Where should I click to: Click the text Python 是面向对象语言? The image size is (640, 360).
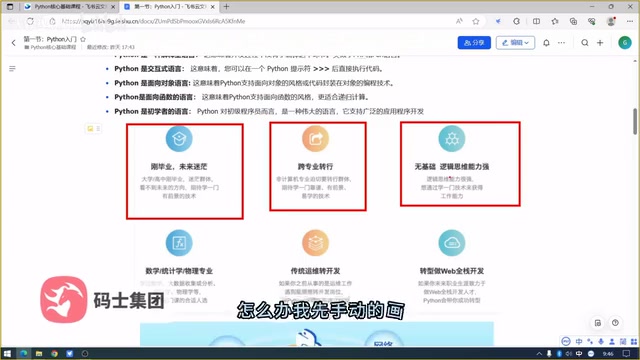152,83
